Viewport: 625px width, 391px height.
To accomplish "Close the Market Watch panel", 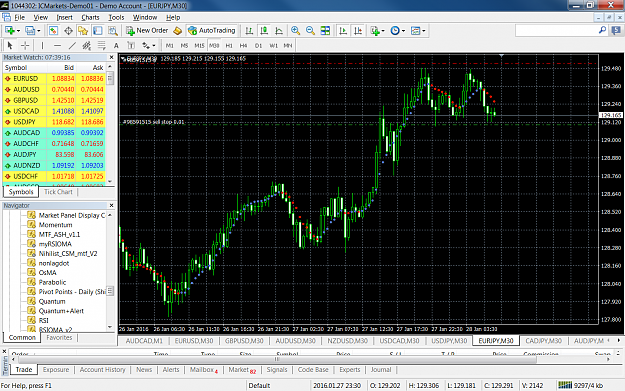I will [112, 58].
